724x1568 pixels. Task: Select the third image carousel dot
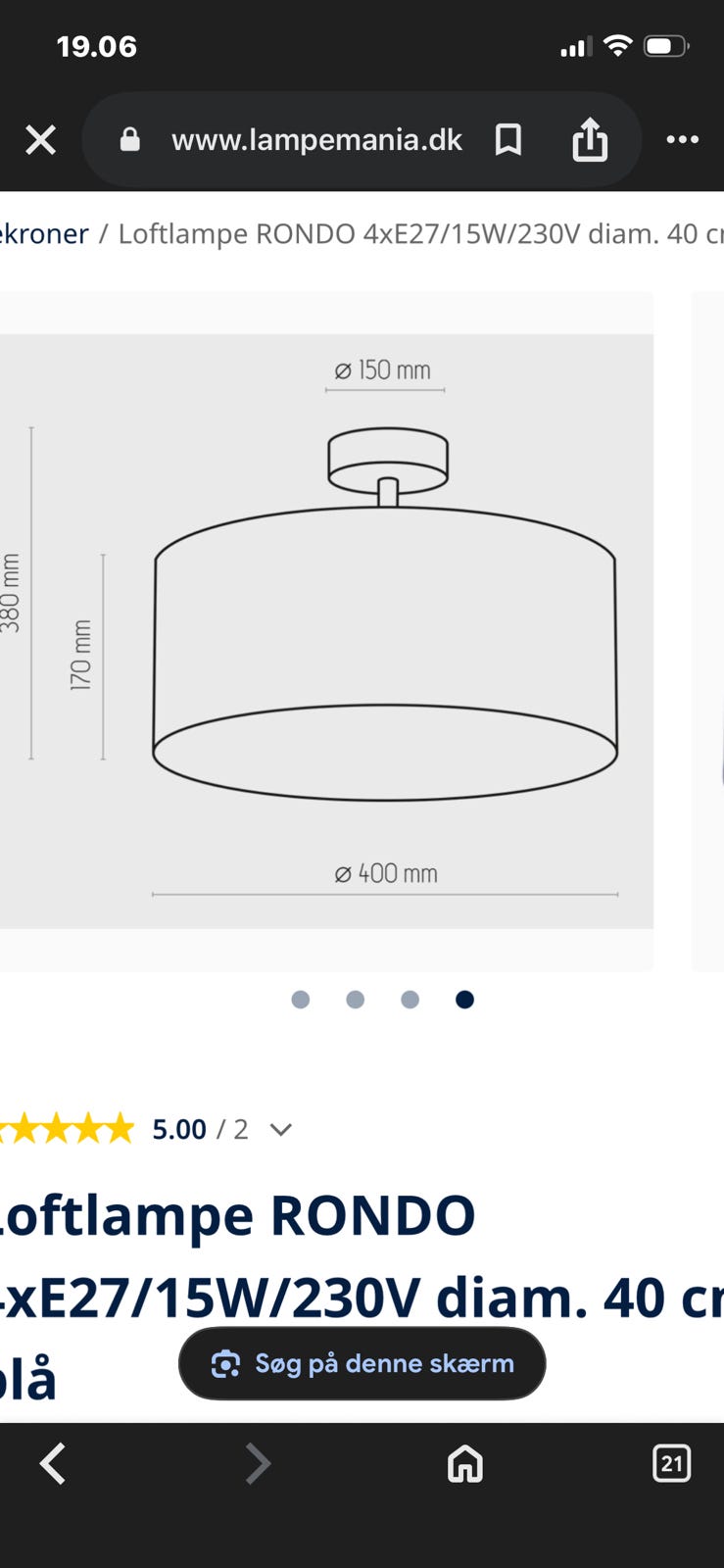click(x=410, y=999)
